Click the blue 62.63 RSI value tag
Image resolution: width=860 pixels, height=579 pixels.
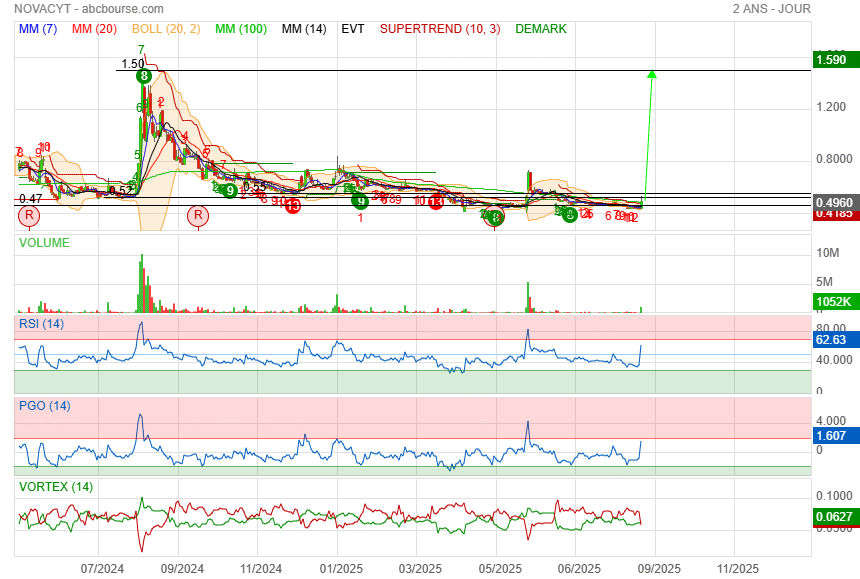(836, 340)
